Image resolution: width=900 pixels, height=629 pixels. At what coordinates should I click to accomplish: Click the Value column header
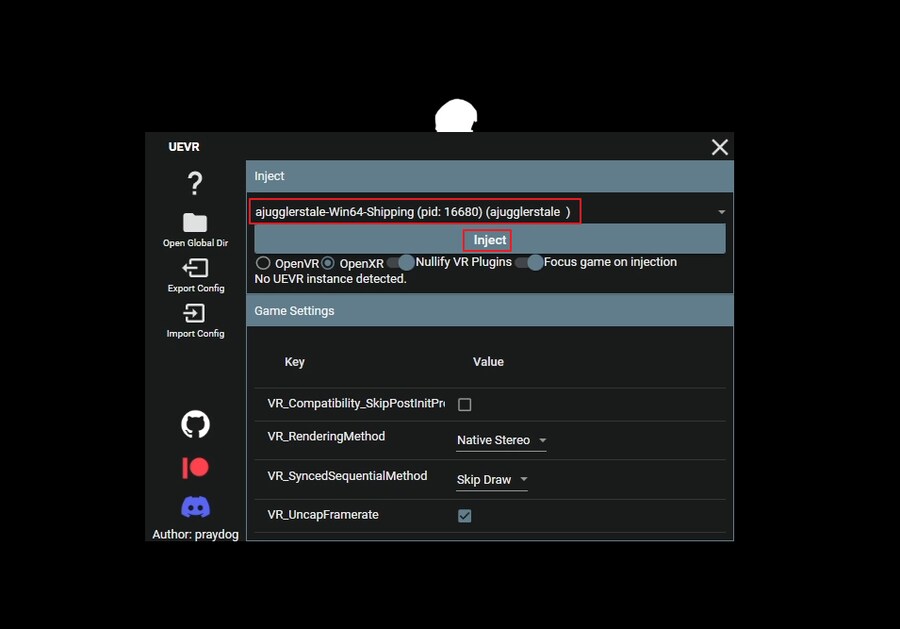point(488,362)
